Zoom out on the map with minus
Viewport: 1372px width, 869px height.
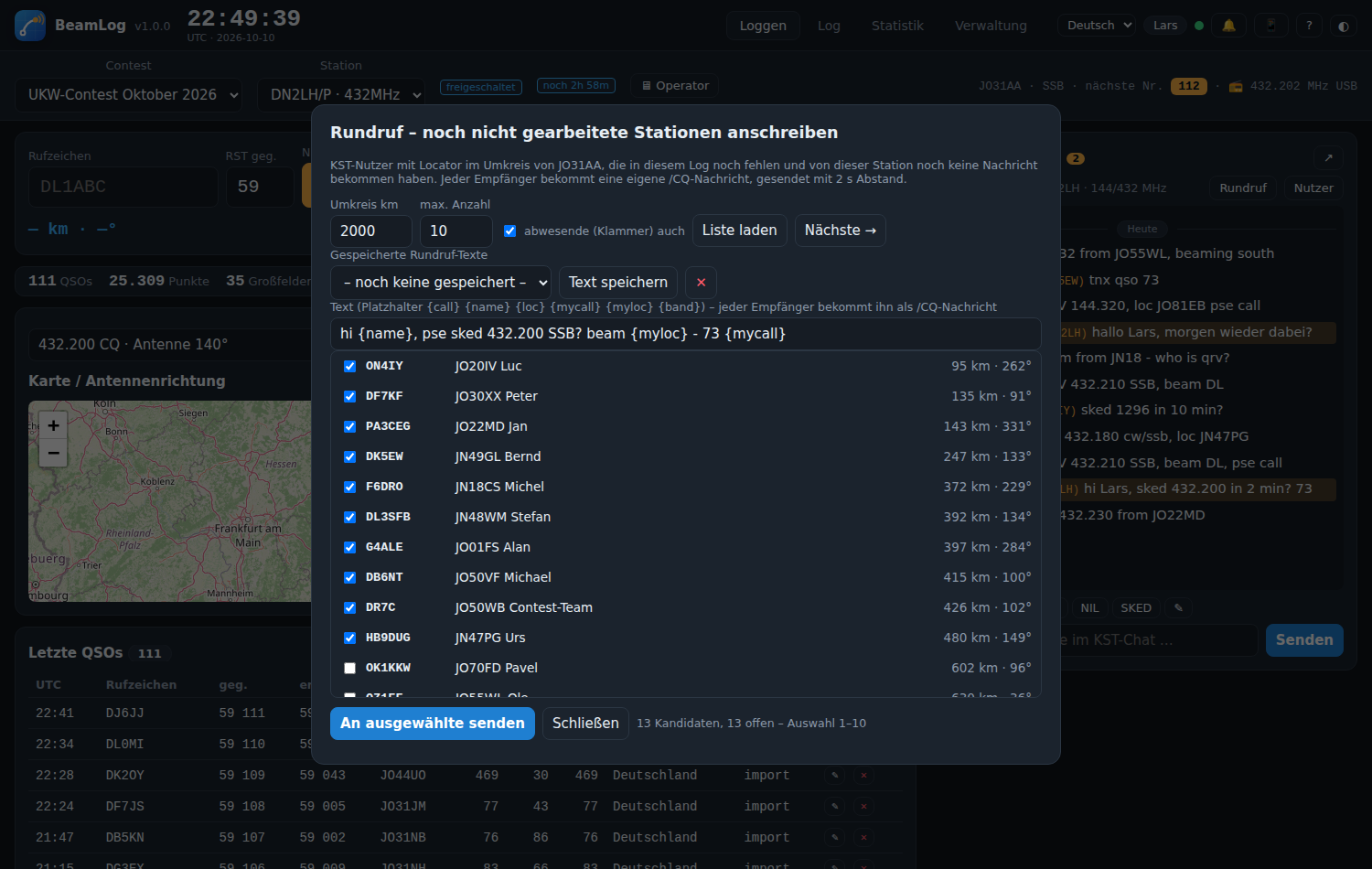(53, 453)
